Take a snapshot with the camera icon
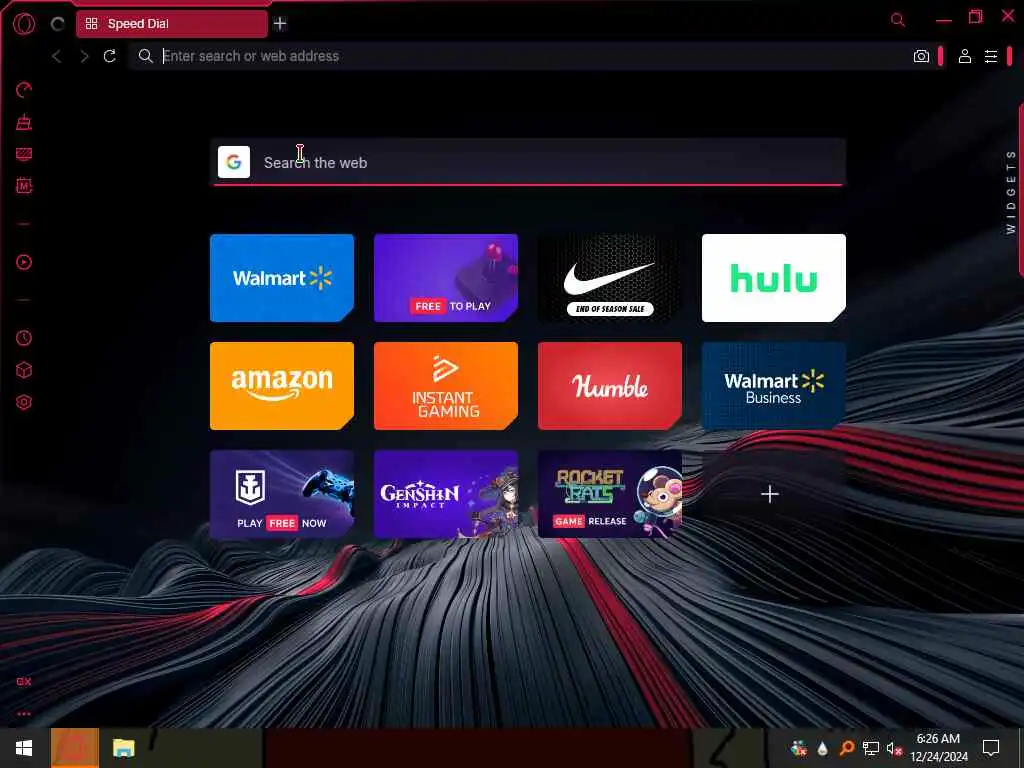 coord(921,56)
